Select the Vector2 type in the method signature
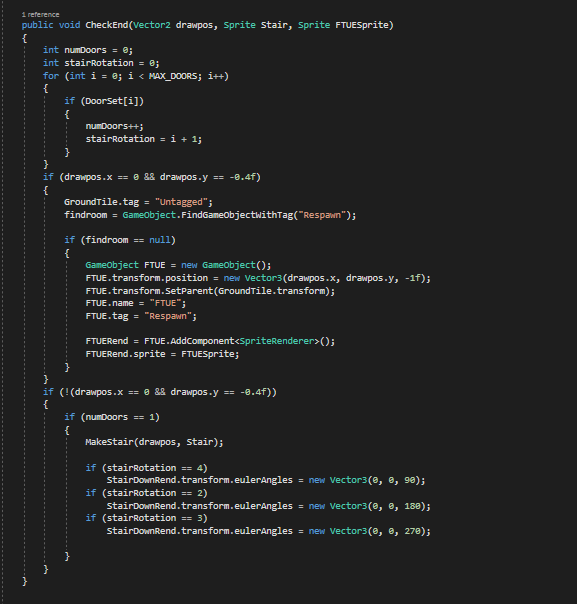This screenshot has width=577, height=604. tap(152, 25)
